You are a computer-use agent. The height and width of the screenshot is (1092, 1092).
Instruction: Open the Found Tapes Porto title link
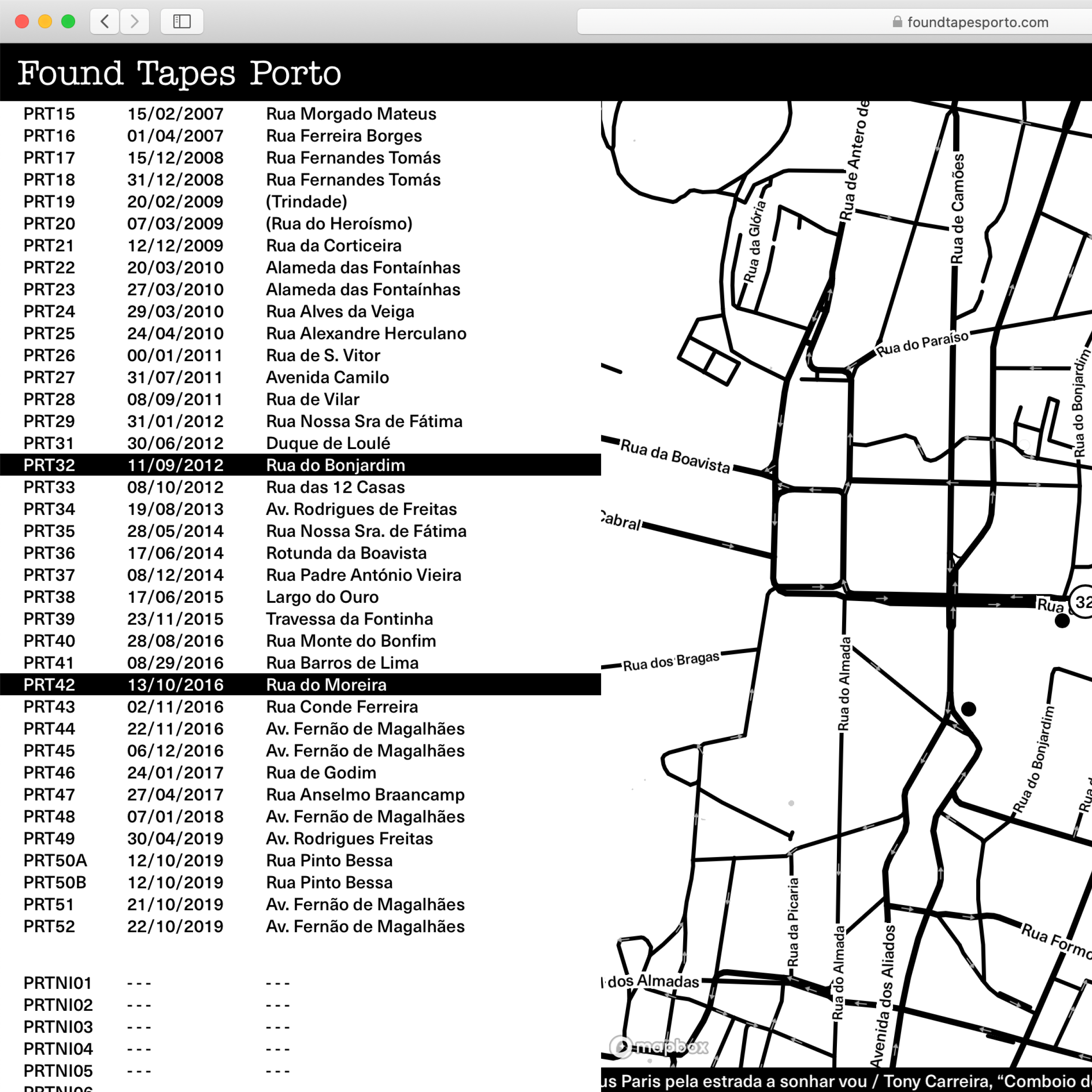point(179,73)
